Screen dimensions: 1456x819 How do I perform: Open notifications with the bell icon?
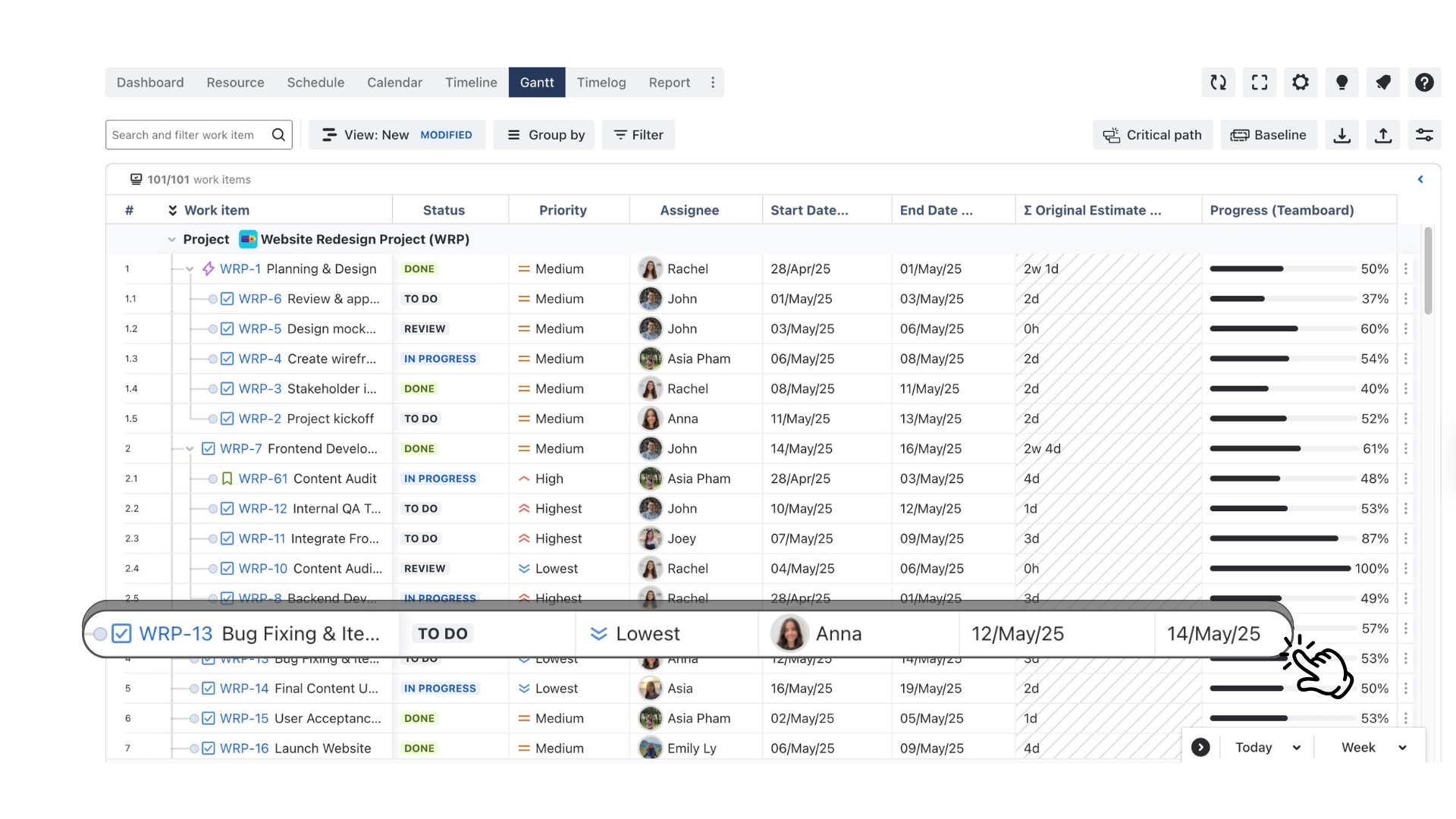click(x=1383, y=82)
